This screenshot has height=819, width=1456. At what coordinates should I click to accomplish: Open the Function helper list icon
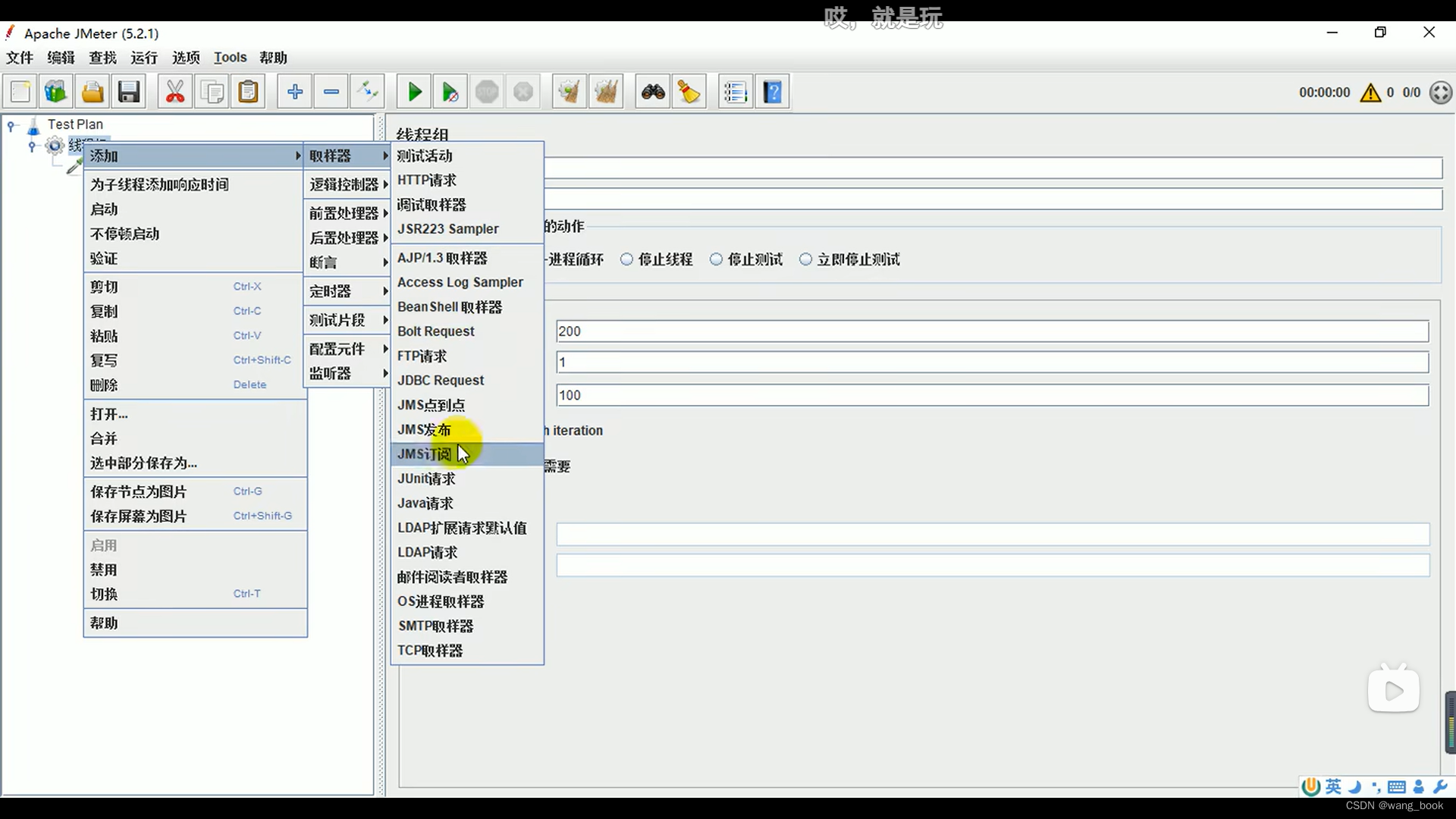tap(736, 93)
